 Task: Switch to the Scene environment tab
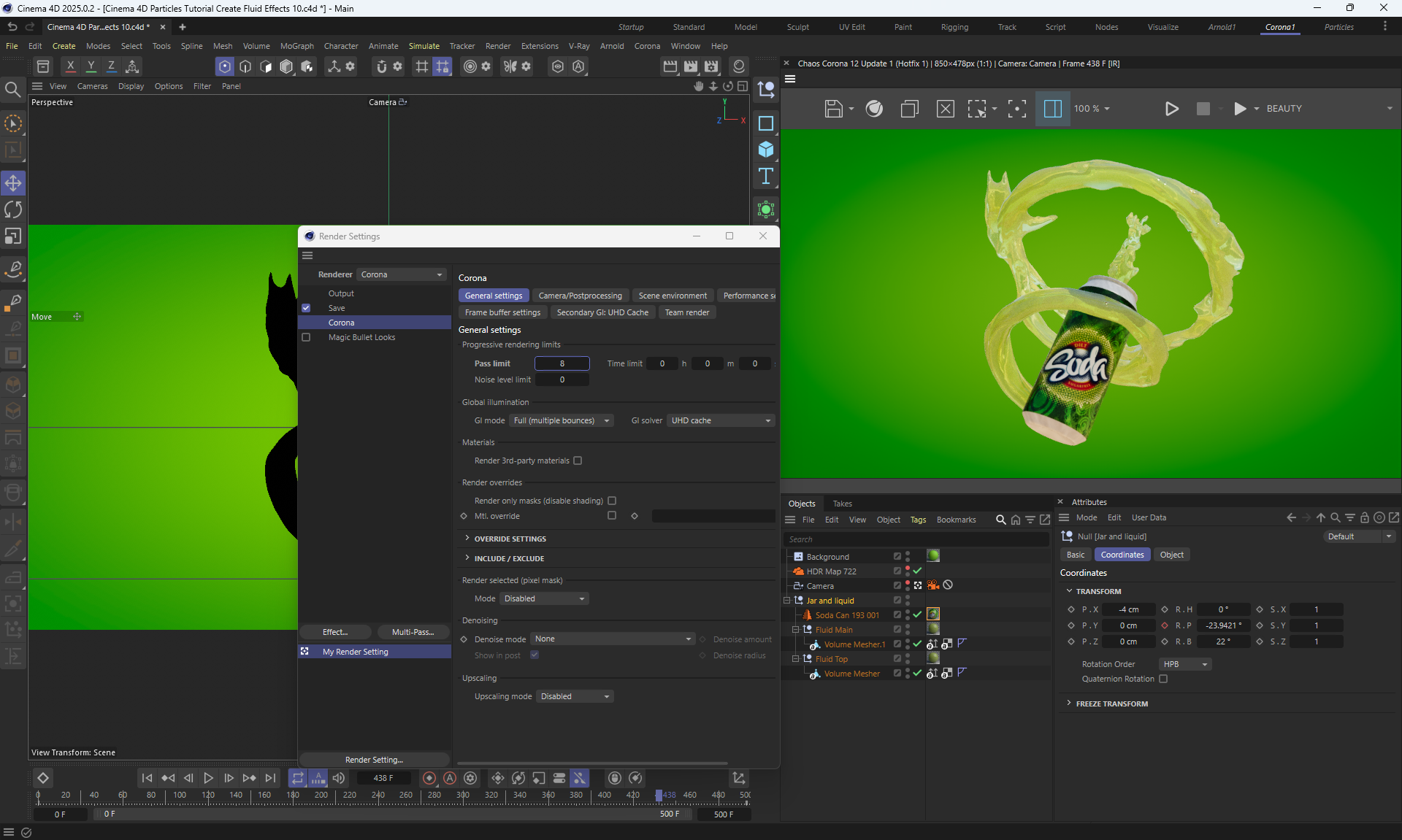[672, 296]
